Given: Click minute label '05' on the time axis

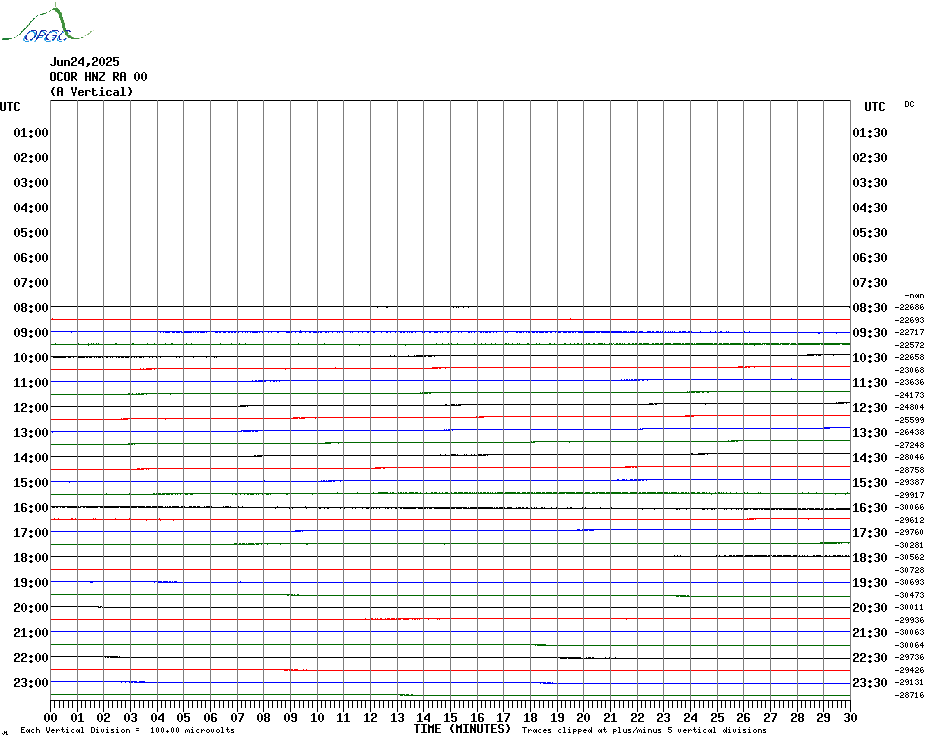Looking at the screenshot, I should (x=184, y=718).
